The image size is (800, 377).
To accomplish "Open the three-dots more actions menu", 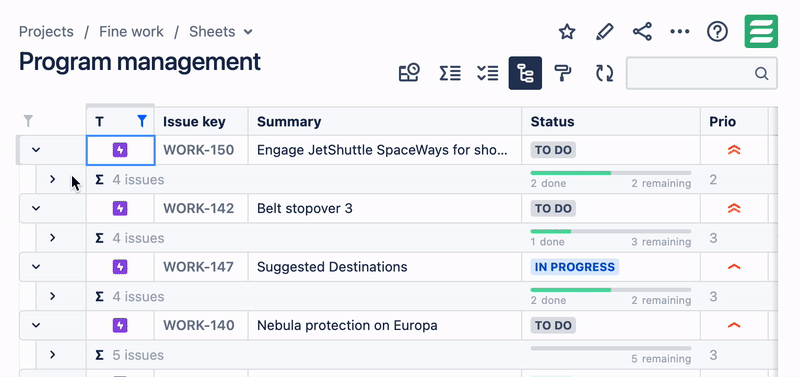I will click(x=680, y=32).
